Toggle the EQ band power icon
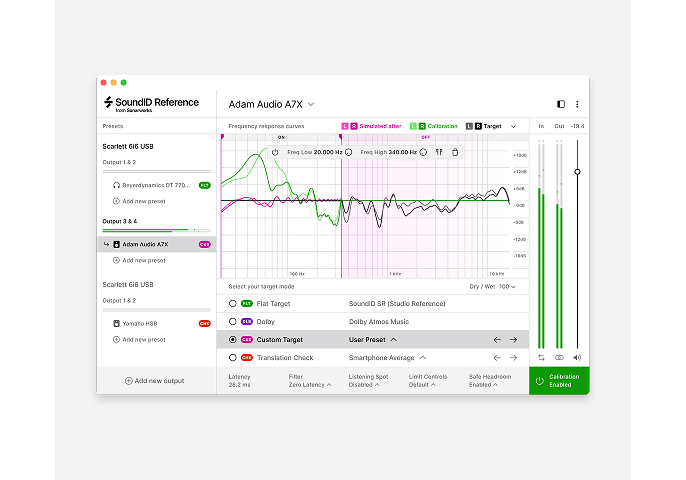 (275, 152)
